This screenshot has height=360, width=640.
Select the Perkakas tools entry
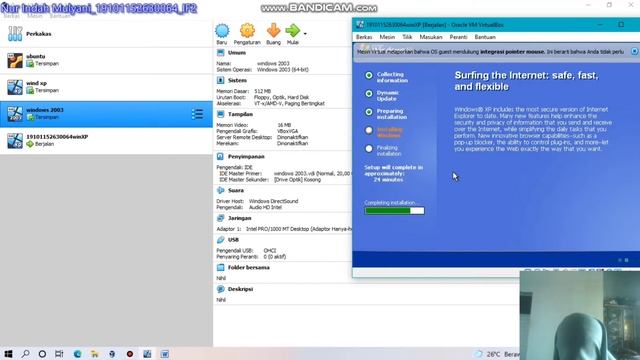[x=106, y=34]
